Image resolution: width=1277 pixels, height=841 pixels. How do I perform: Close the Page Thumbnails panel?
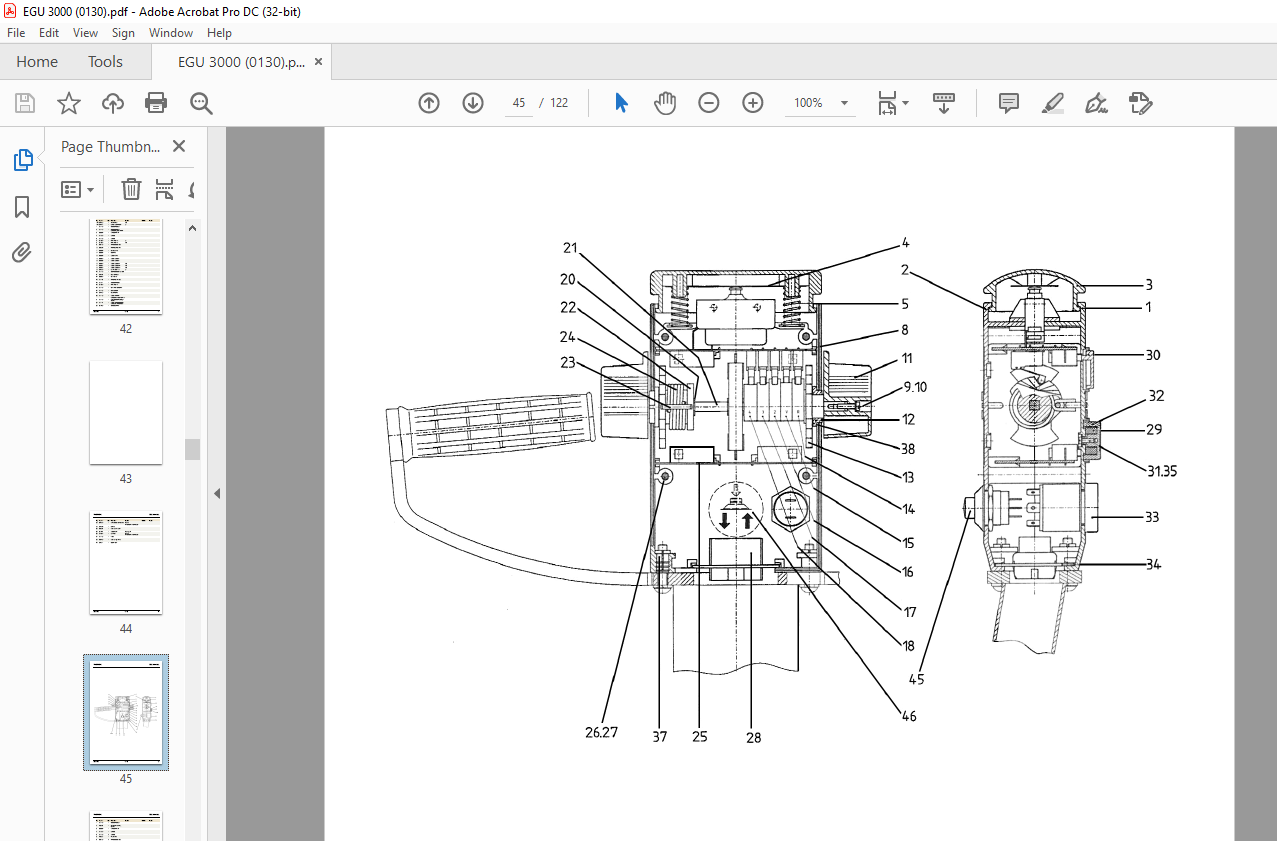[x=179, y=146]
